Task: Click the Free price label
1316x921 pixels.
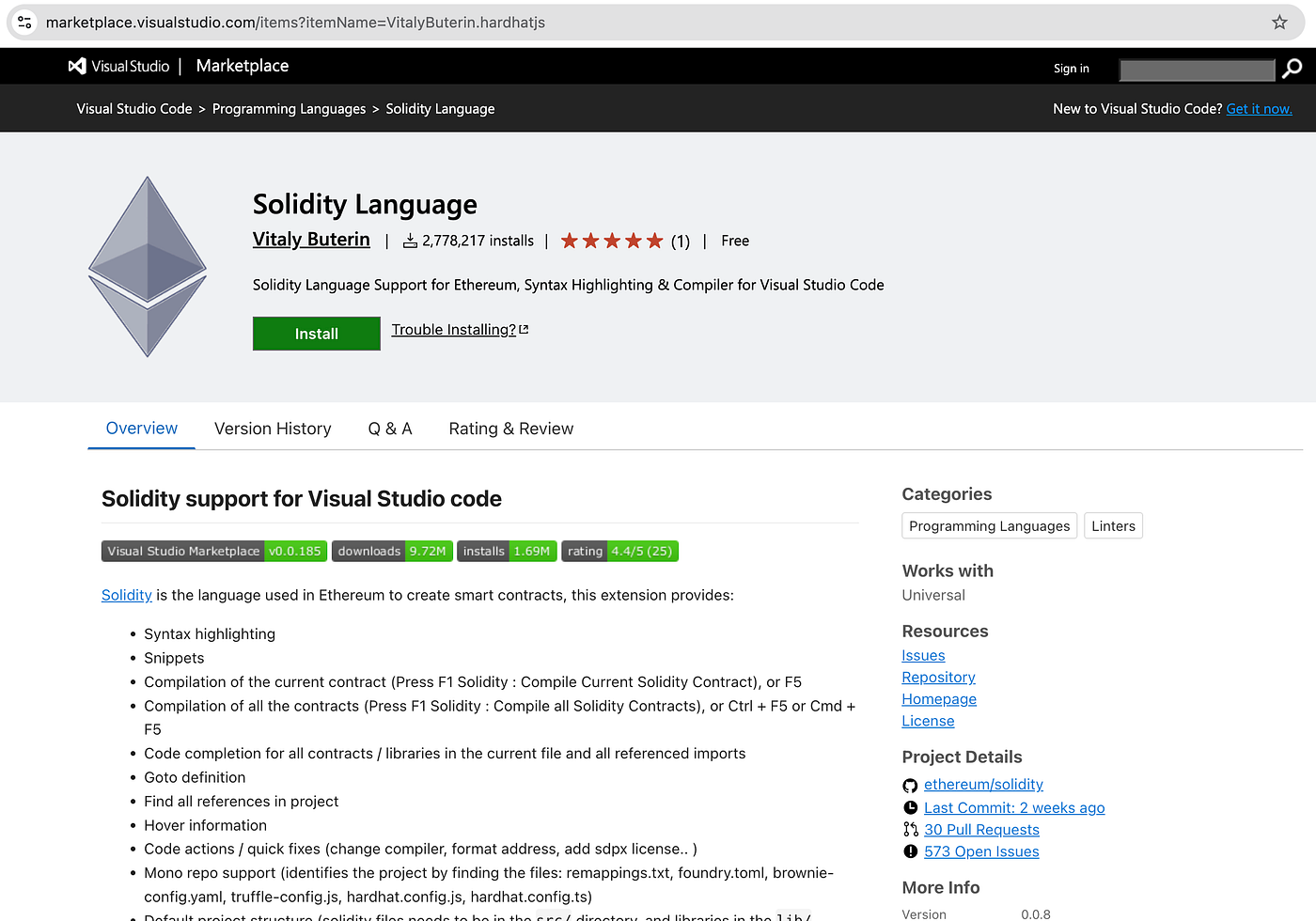Action: pos(735,242)
